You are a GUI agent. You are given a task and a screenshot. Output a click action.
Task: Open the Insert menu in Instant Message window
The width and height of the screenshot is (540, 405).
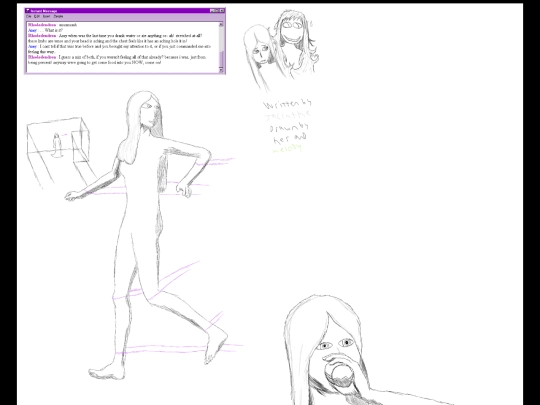[x=46, y=16]
